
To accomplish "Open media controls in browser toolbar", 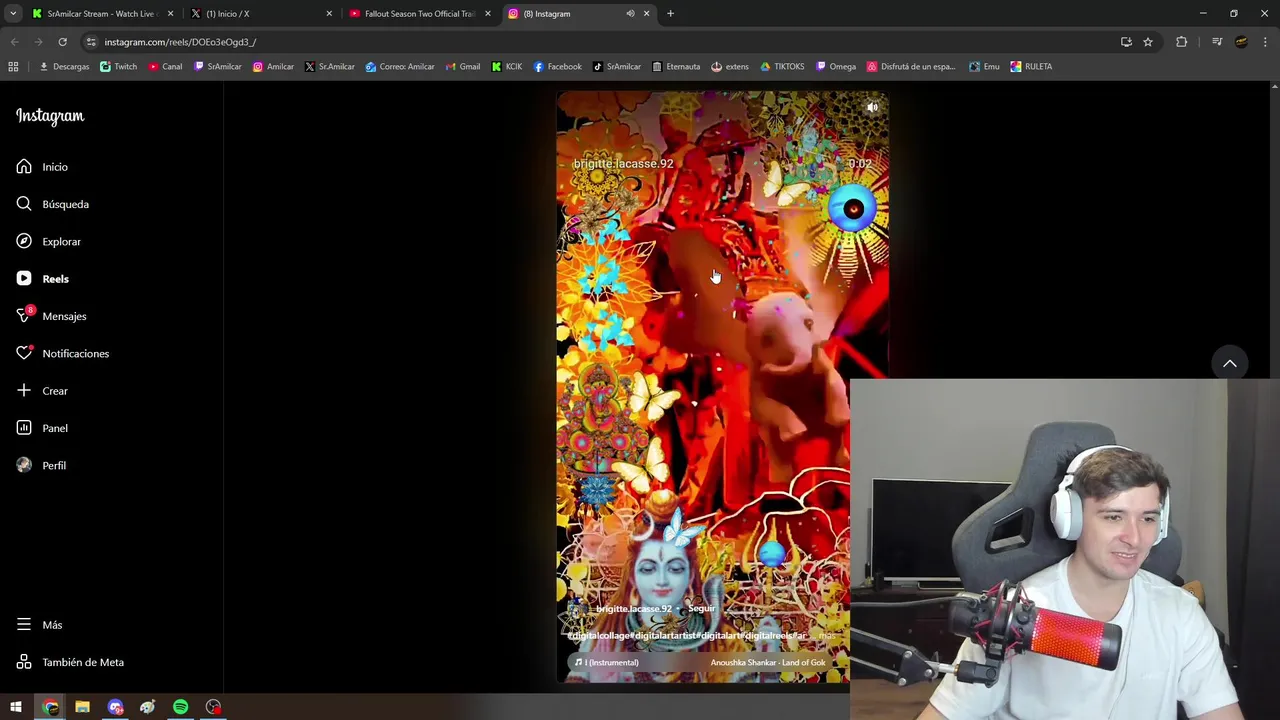I will 1216,42.
